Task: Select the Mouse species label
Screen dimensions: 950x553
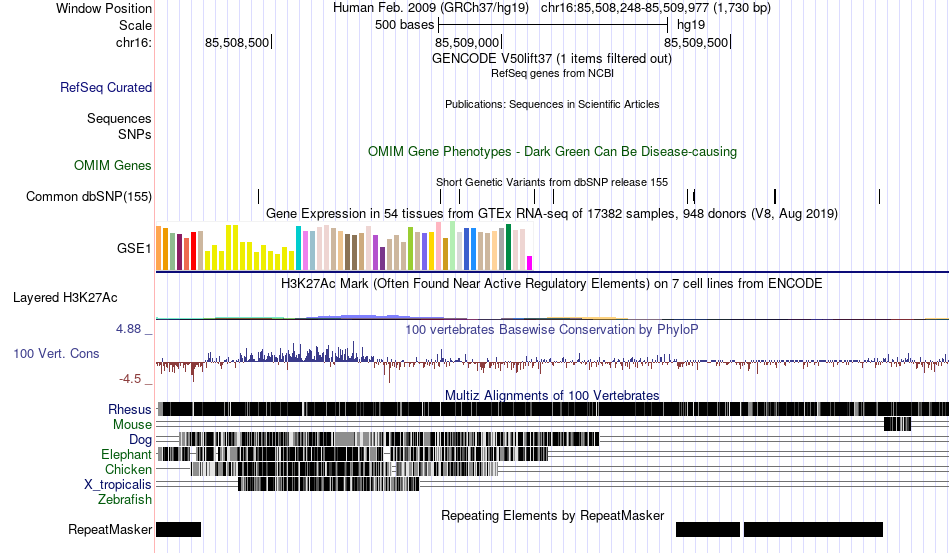Action: coord(132,425)
